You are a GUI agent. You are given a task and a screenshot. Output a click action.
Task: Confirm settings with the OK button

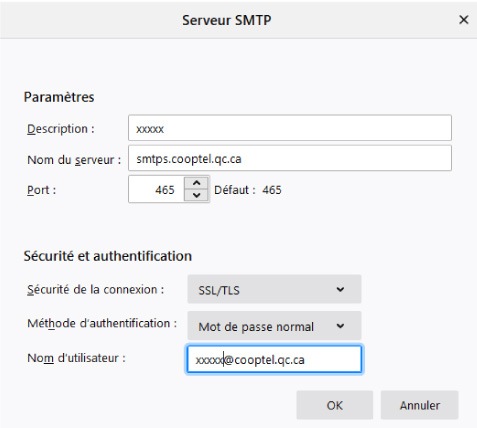[335, 405]
